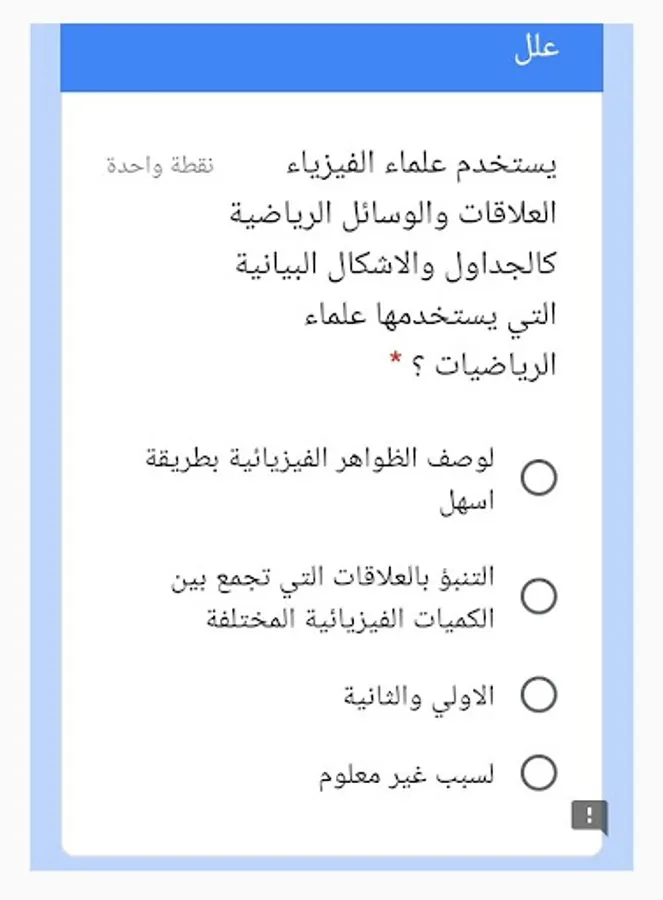Viewport: 663px width, 900px height.
Task: Select radio button for لوصف الظواهر الفيزيائية
Action: (x=538, y=478)
